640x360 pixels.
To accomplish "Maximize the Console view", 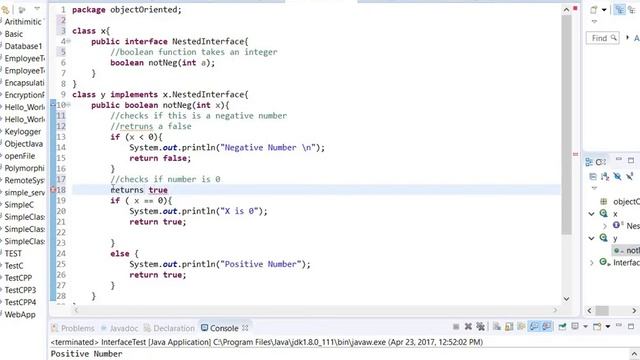I will point(631,326).
